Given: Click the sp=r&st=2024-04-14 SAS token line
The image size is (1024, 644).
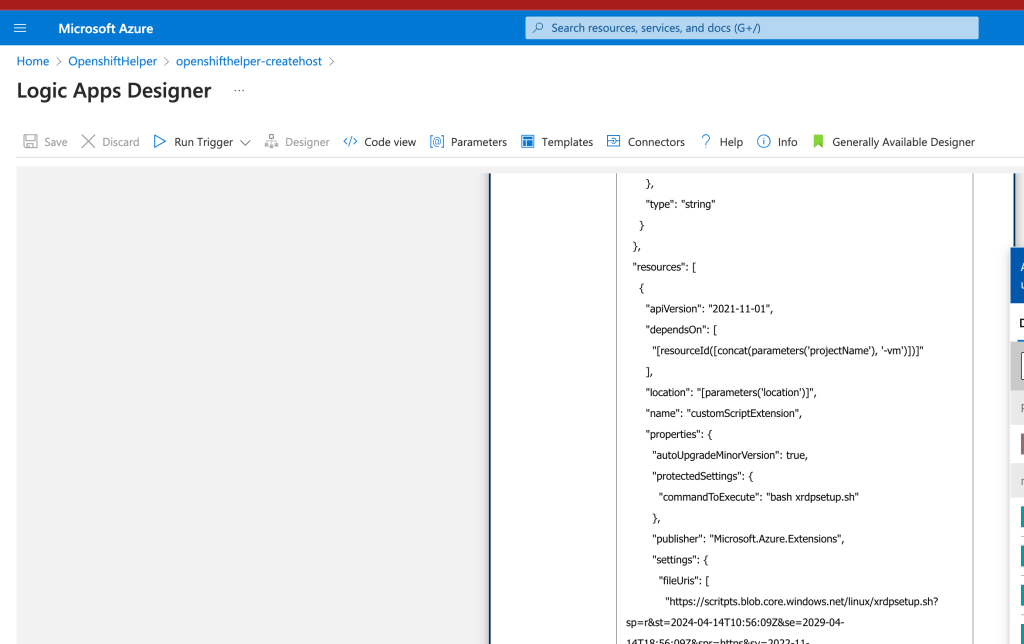Looking at the screenshot, I should (735, 622).
